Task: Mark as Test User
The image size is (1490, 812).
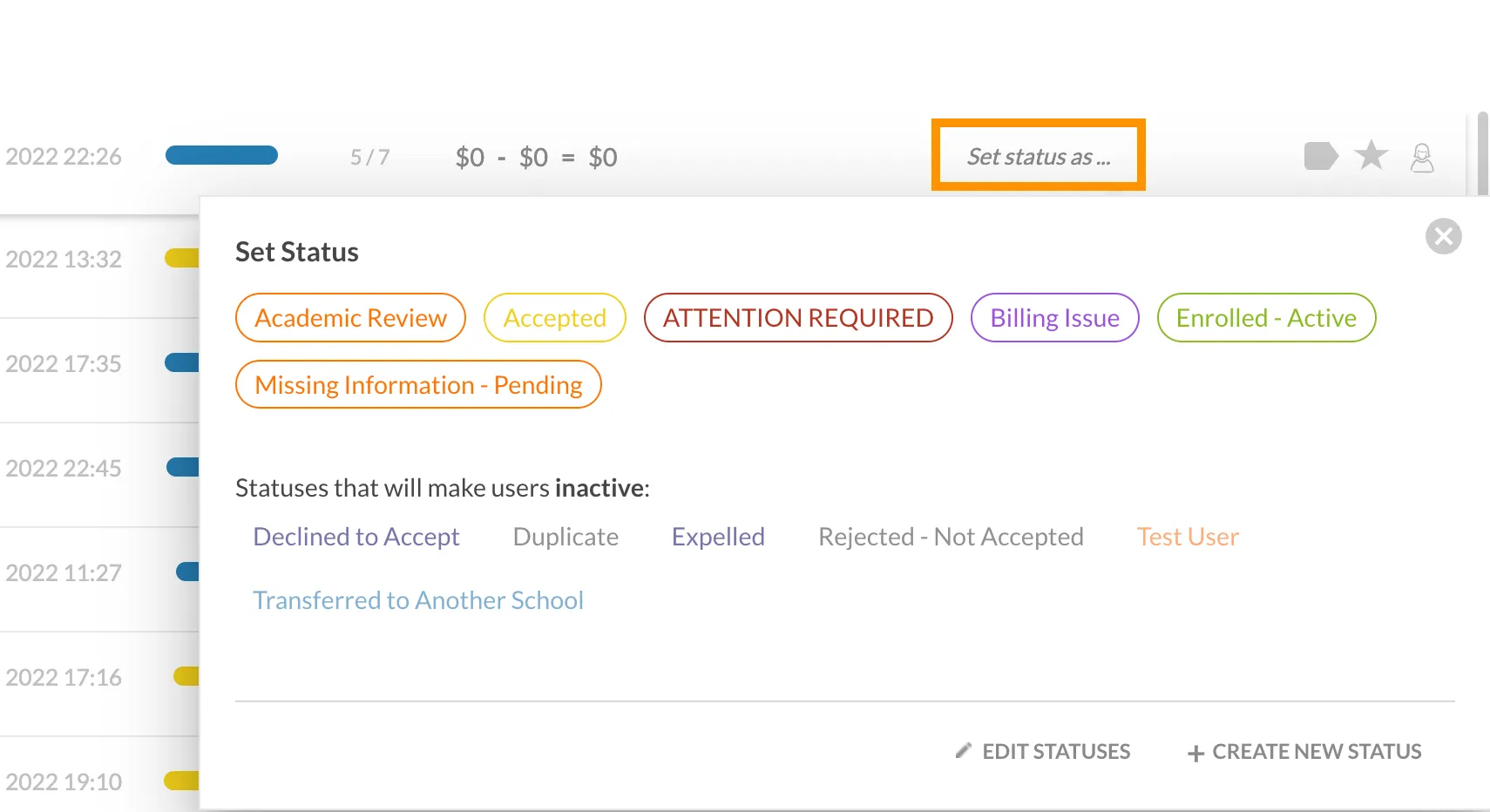Action: point(1188,537)
